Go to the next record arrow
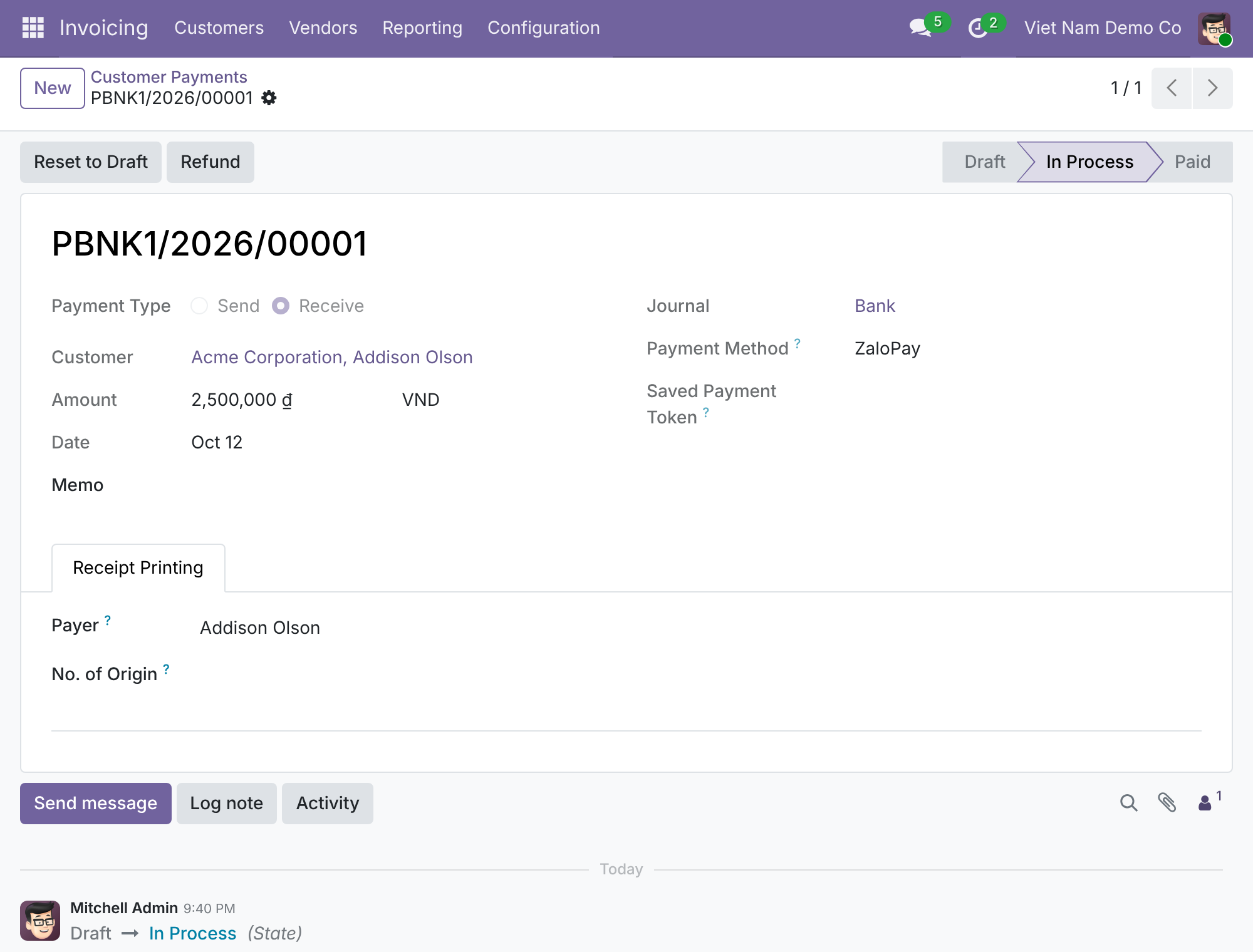 coord(1213,88)
